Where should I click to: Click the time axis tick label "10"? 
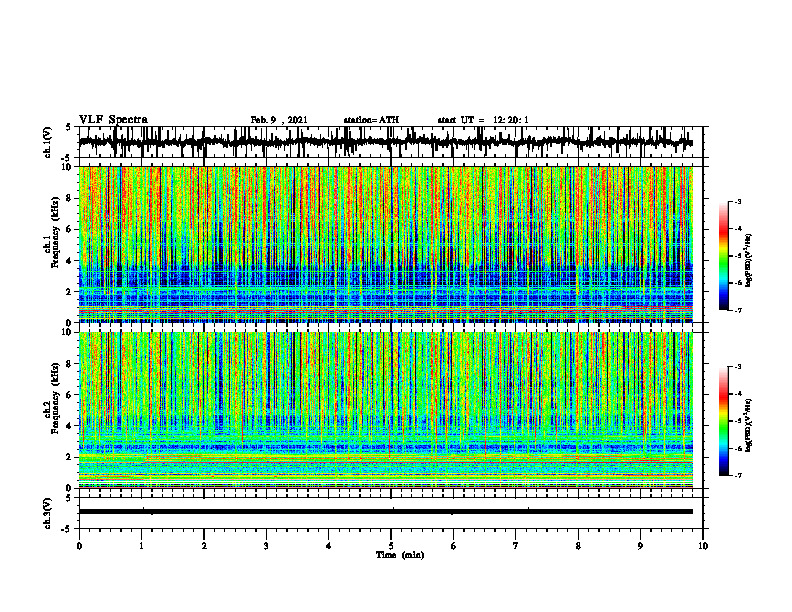pos(703,546)
